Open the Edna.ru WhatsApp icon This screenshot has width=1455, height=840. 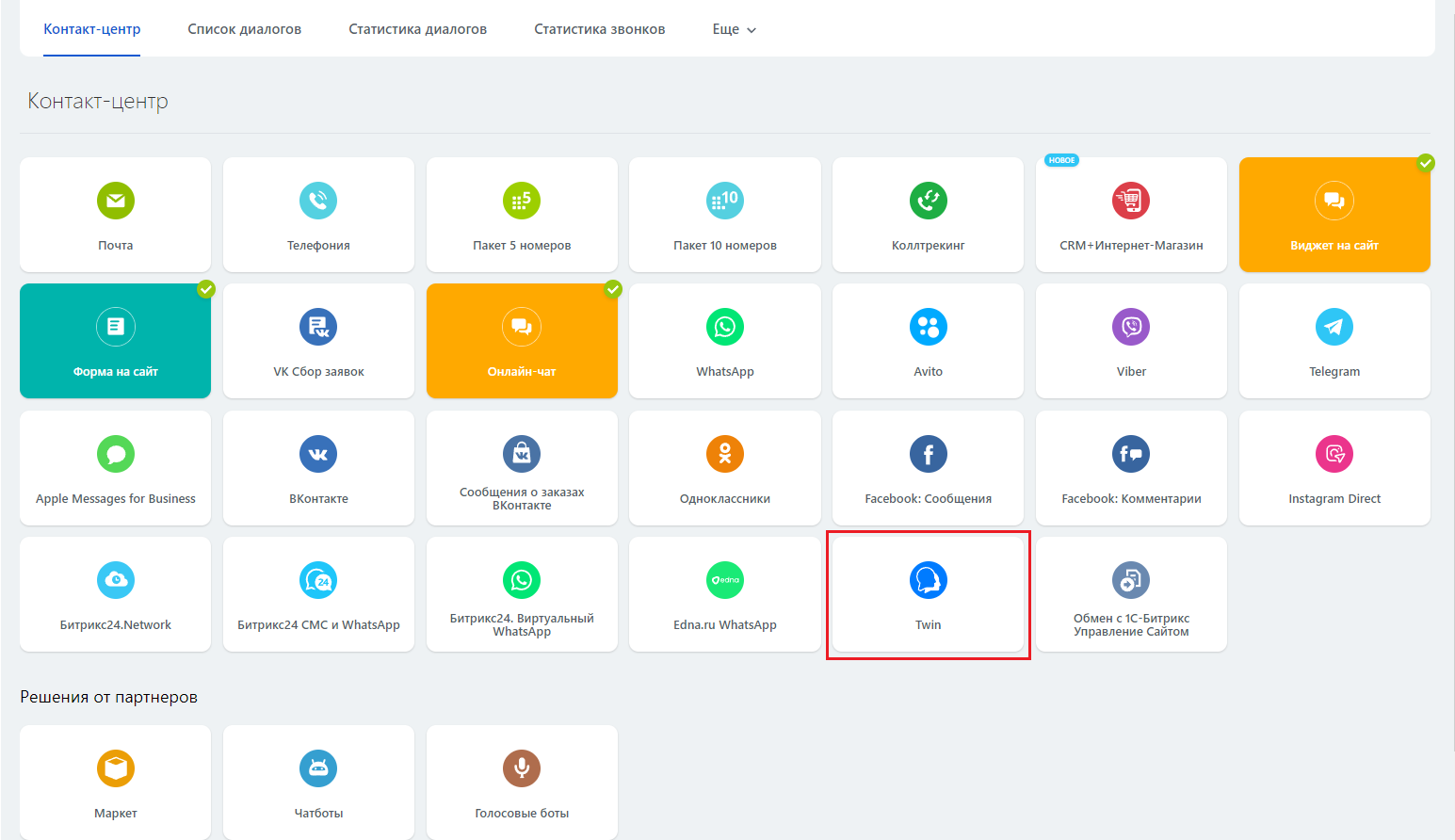point(725,580)
